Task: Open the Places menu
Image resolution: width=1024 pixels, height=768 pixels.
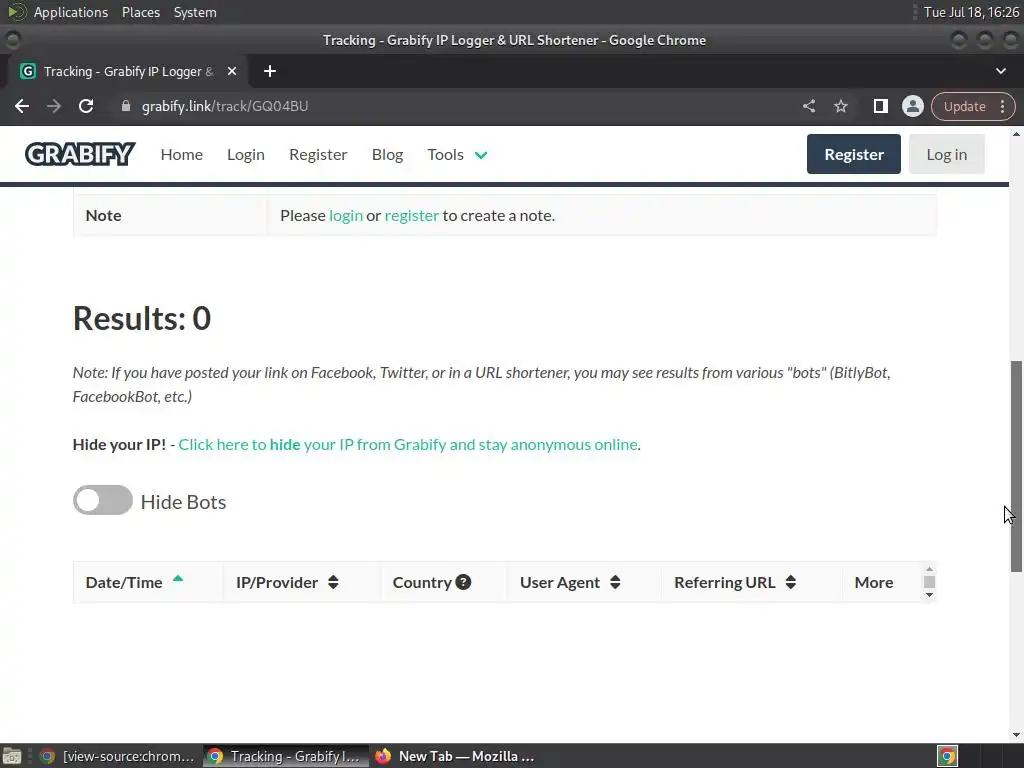Action: click(x=141, y=12)
